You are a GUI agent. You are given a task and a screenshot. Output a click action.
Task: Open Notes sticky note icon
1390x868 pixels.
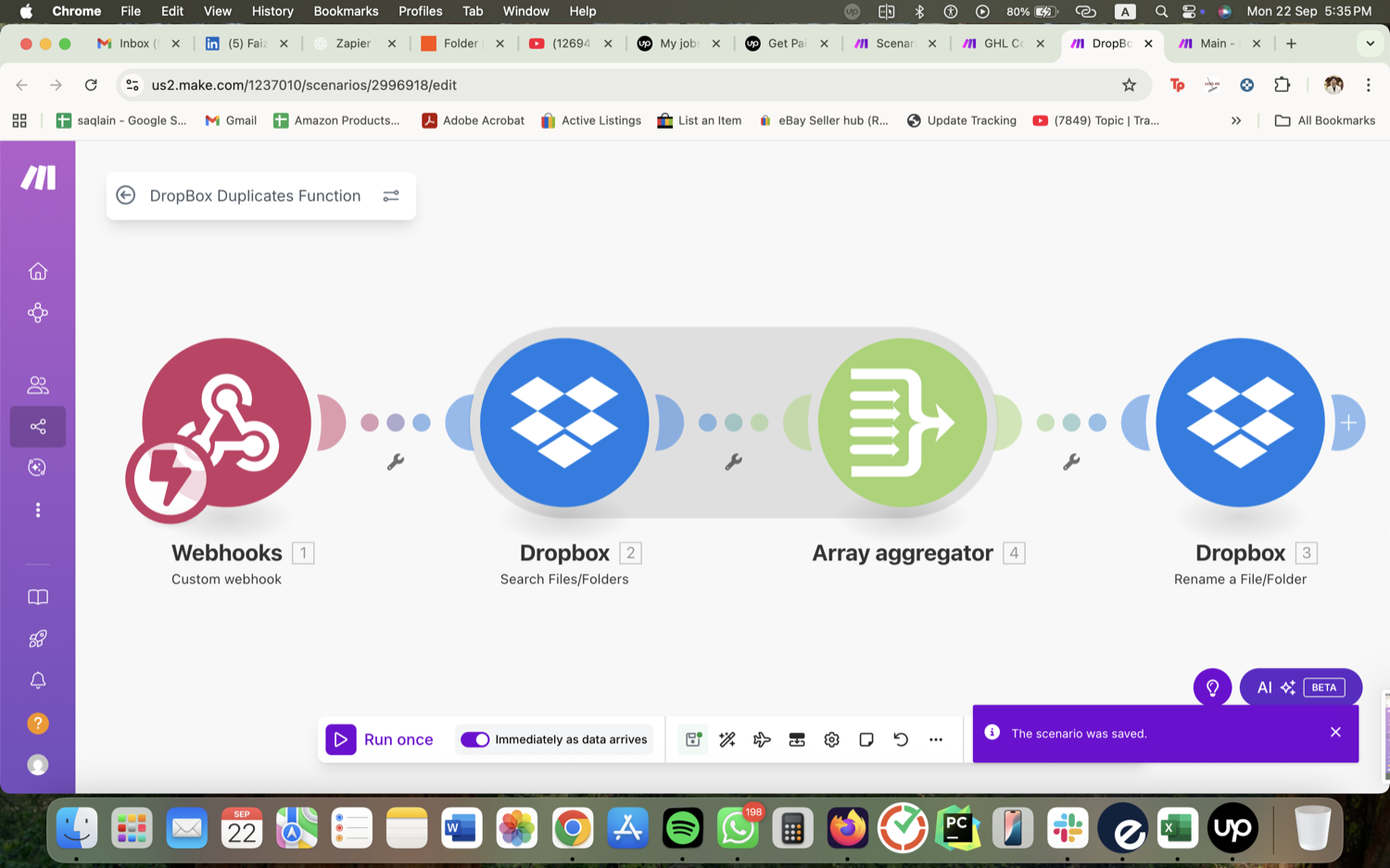click(866, 739)
